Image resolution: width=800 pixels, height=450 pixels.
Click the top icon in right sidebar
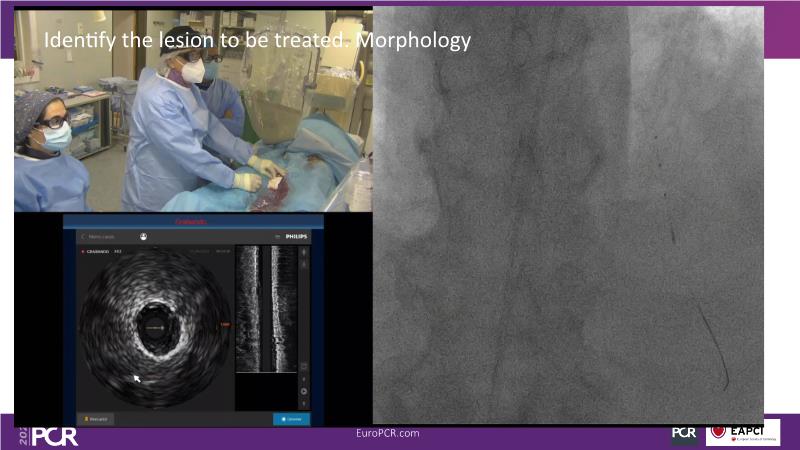(304, 252)
